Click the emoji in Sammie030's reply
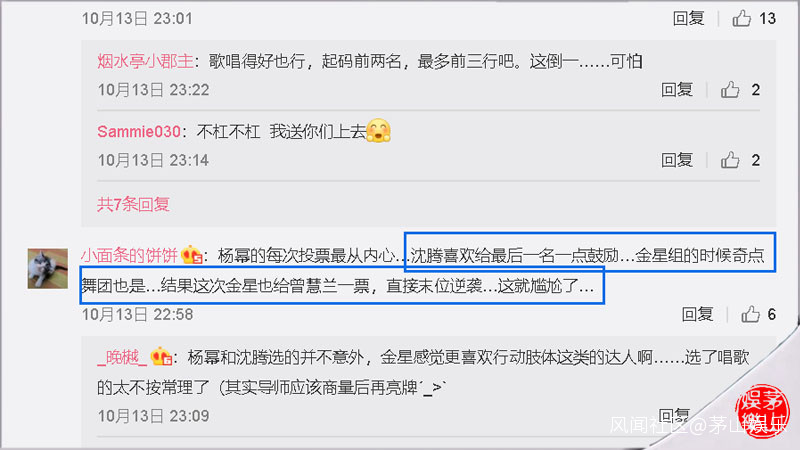Screen dimensions: 800x450 379,131
